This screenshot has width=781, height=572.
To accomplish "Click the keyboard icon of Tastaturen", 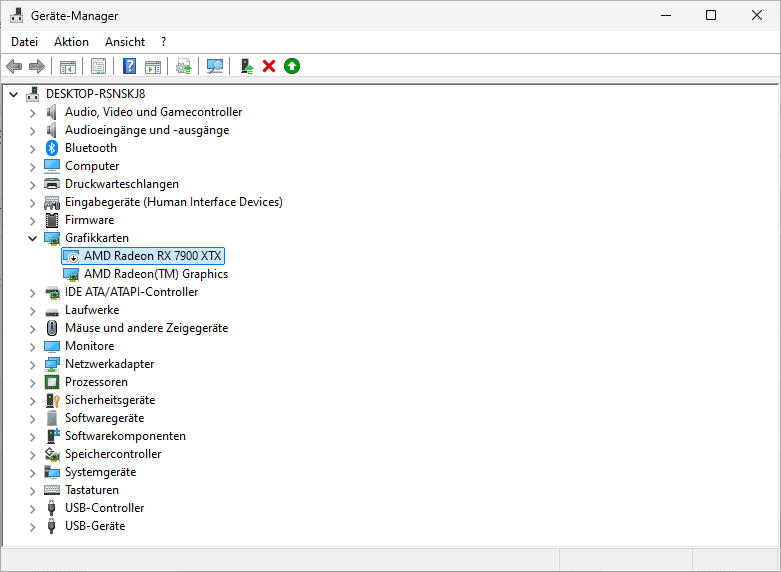I will pos(52,490).
